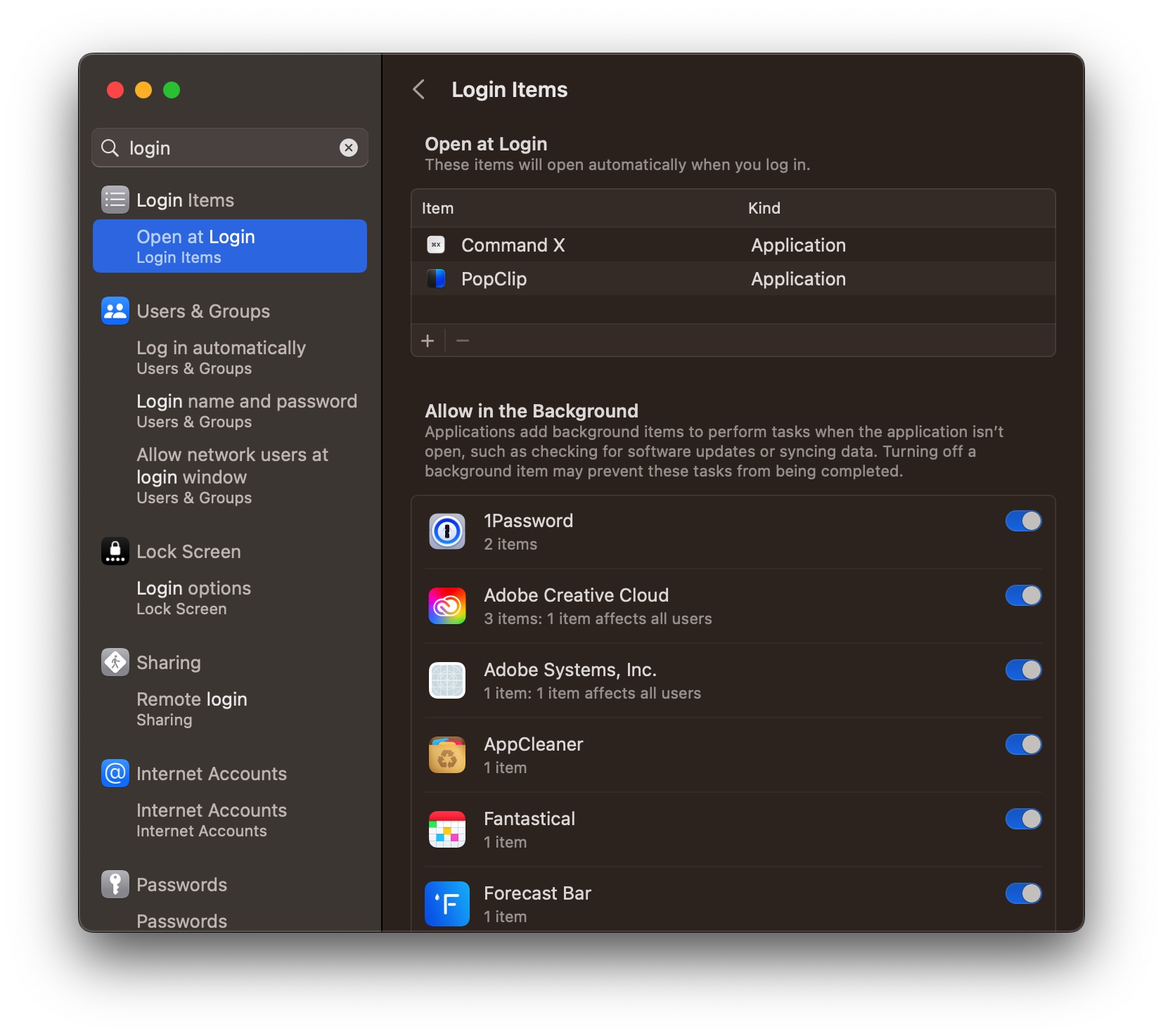1163x1036 pixels.
Task: Go back with the chevron arrow
Action: click(x=419, y=89)
